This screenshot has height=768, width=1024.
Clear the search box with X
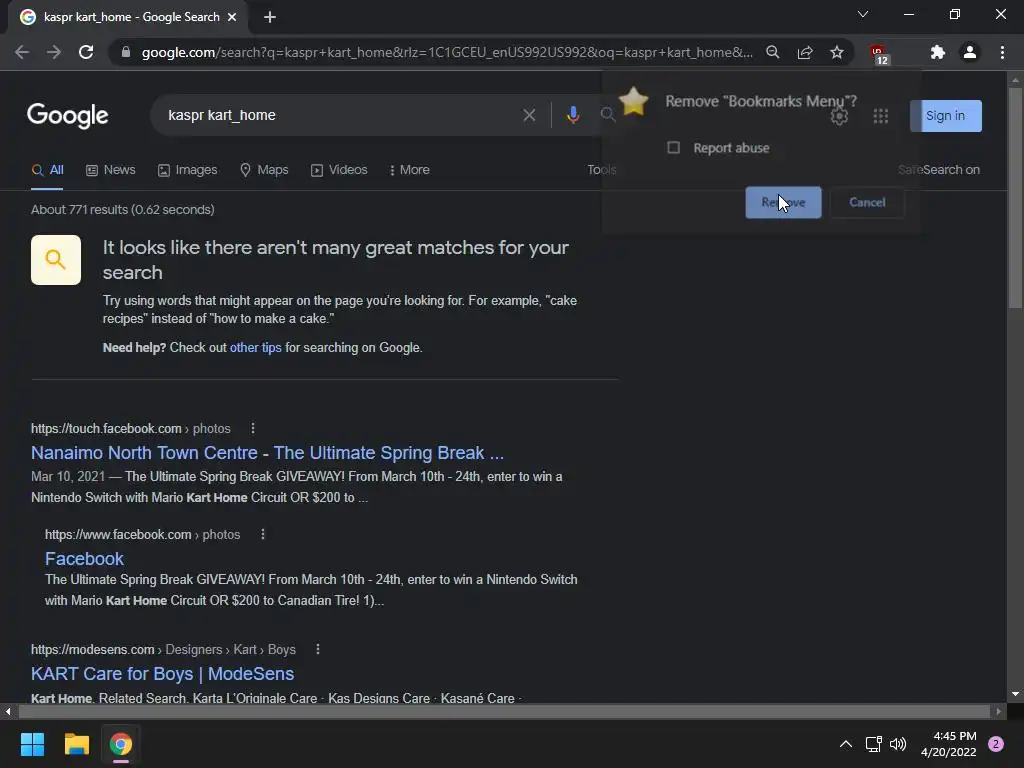coord(529,115)
